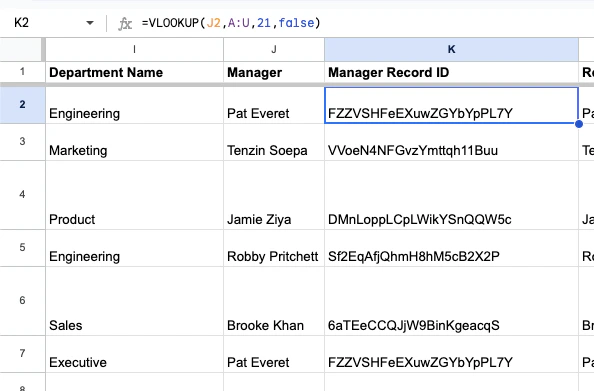Select row 6 header
594x391 pixels.
(x=22, y=301)
